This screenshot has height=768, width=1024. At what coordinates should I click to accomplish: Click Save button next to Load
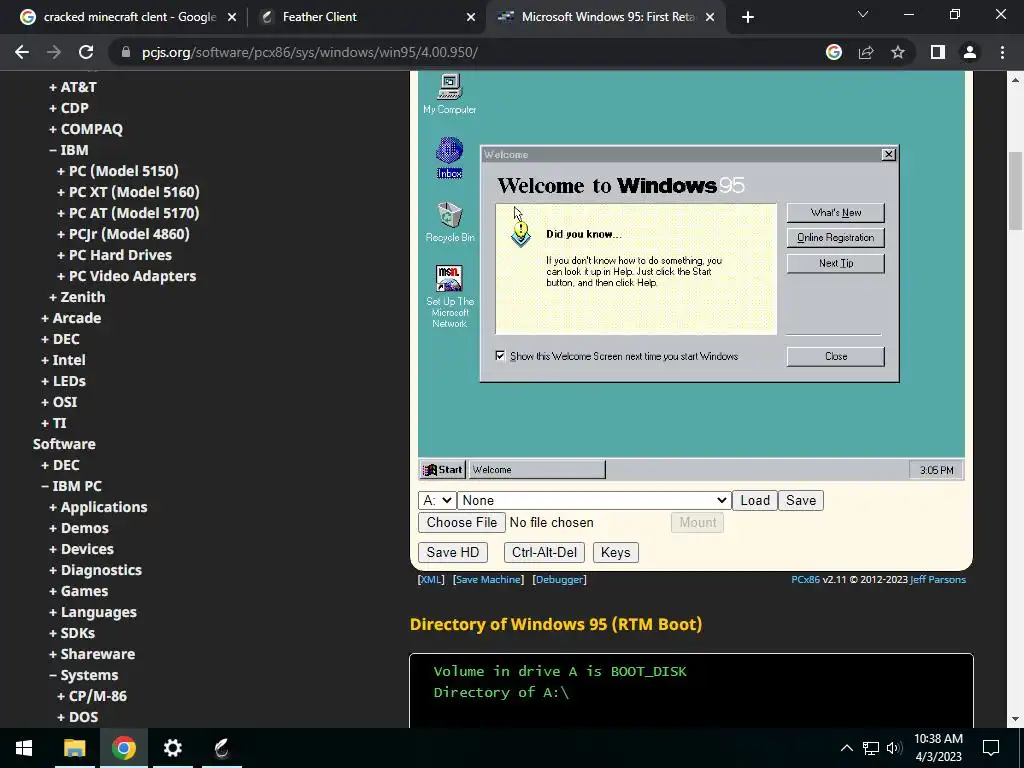[x=801, y=500]
